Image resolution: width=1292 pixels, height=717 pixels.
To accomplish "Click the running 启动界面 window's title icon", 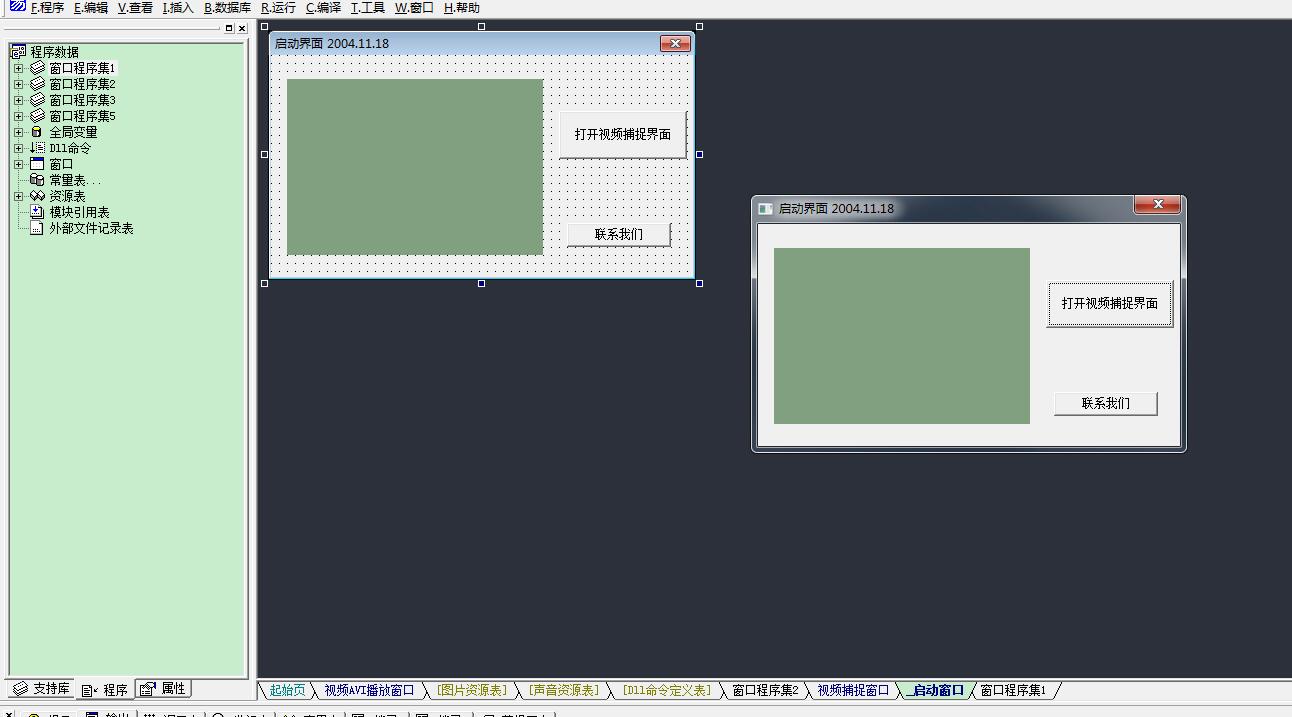I will point(766,209).
